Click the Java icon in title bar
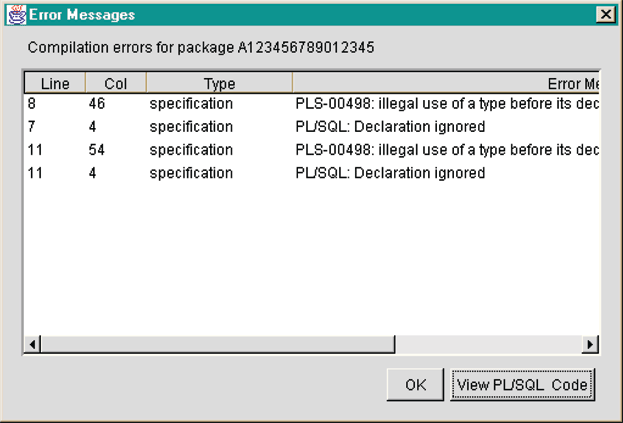 [15, 15]
